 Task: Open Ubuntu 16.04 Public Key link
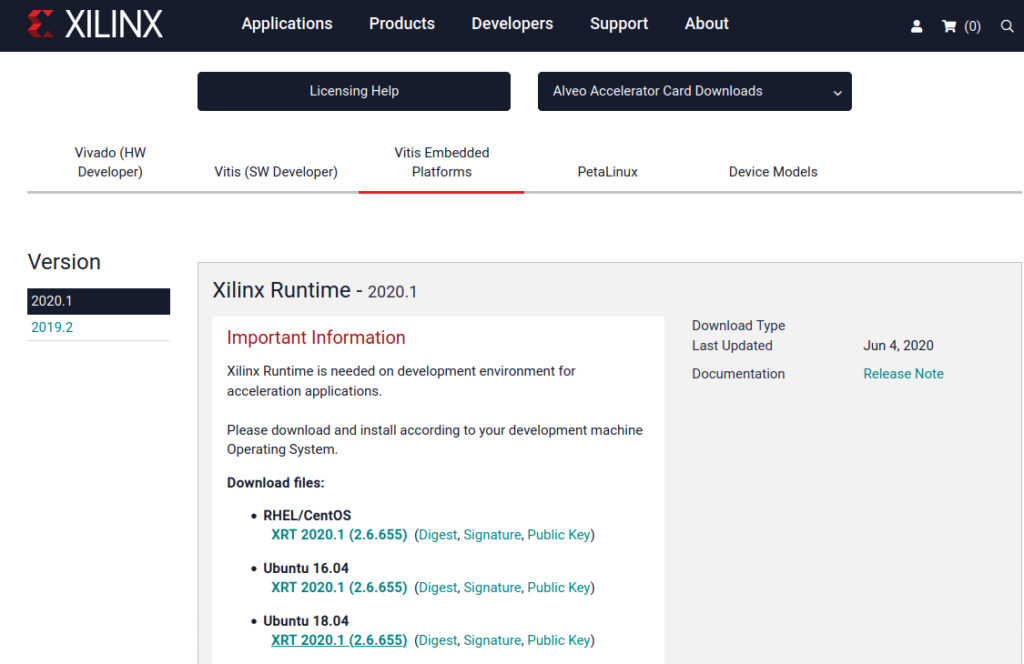(558, 588)
